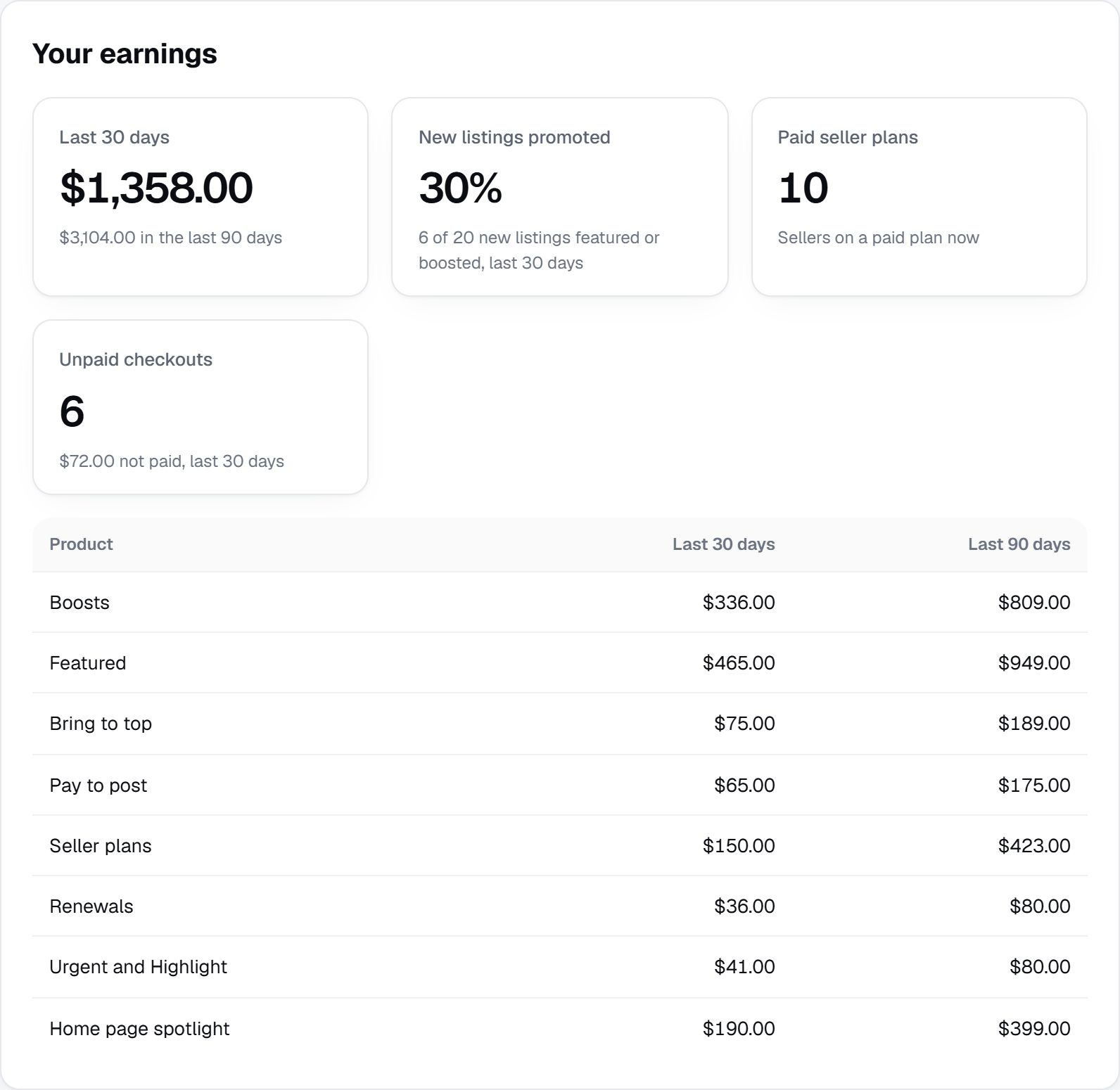1120x1090 pixels.
Task: Click the $399.00 Home page spotlight value
Action: [1034, 1029]
